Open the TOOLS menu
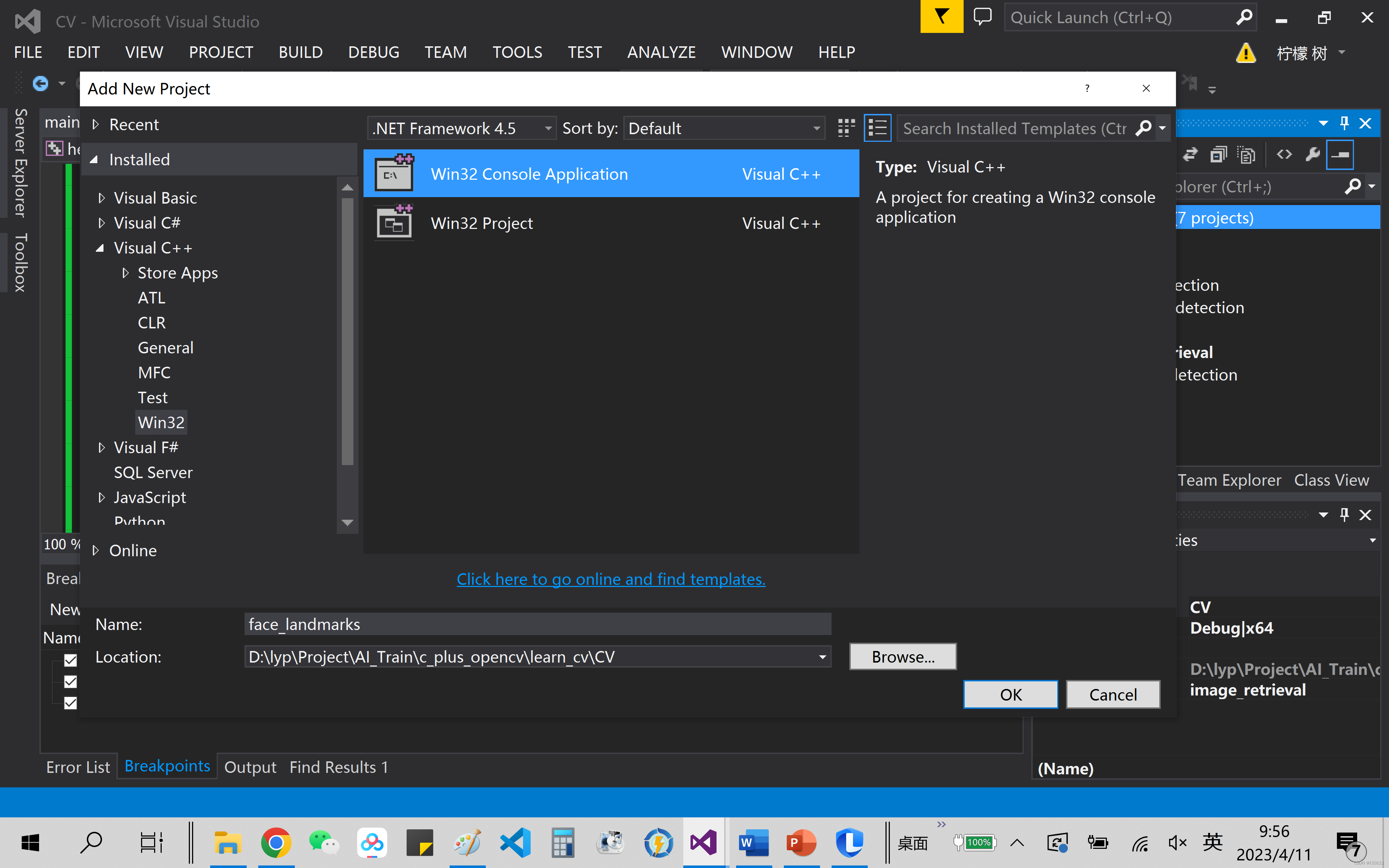1389x868 pixels. pos(517,52)
